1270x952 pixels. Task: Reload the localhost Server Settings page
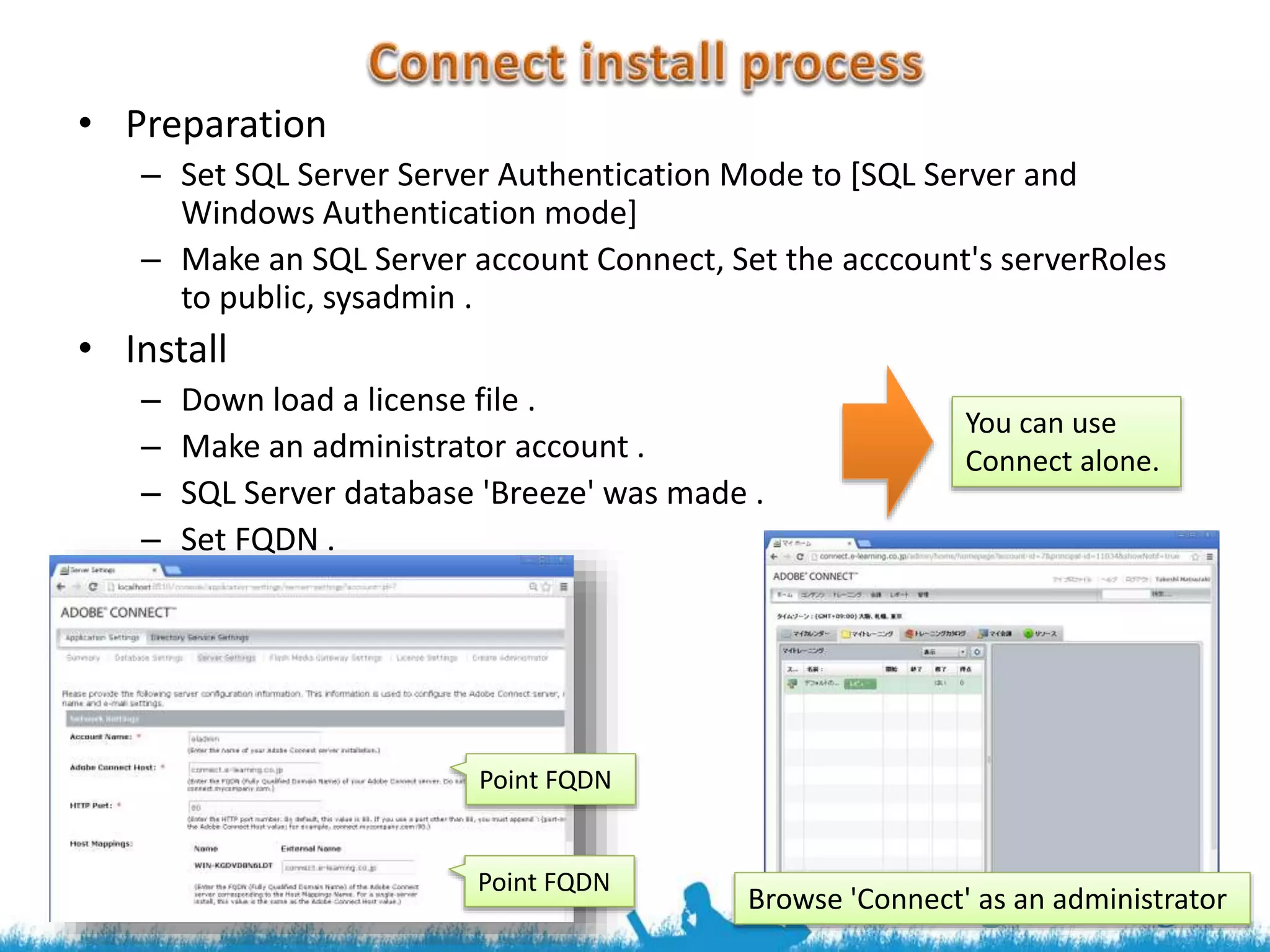click(93, 586)
